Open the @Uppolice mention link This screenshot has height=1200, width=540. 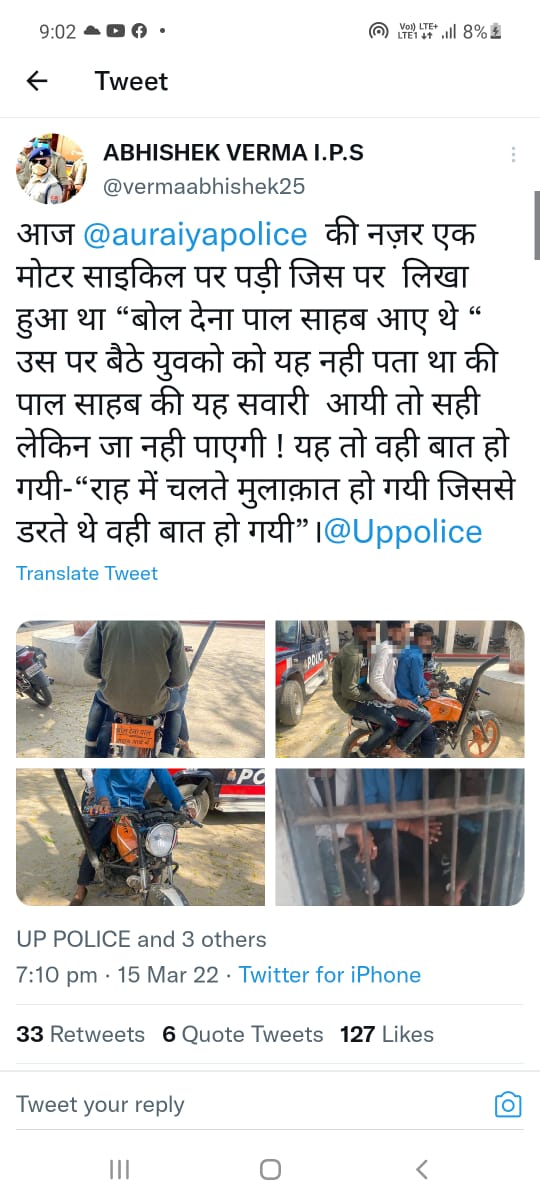(x=403, y=531)
